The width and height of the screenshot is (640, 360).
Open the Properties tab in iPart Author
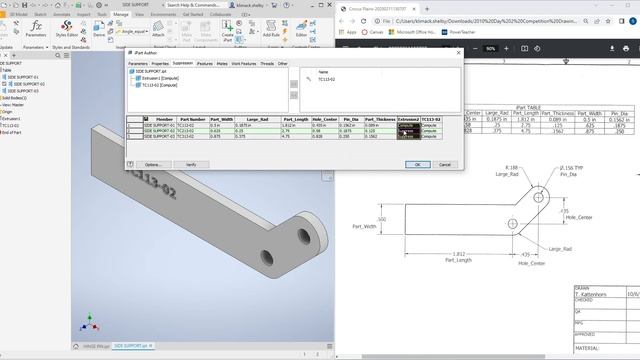click(x=160, y=64)
